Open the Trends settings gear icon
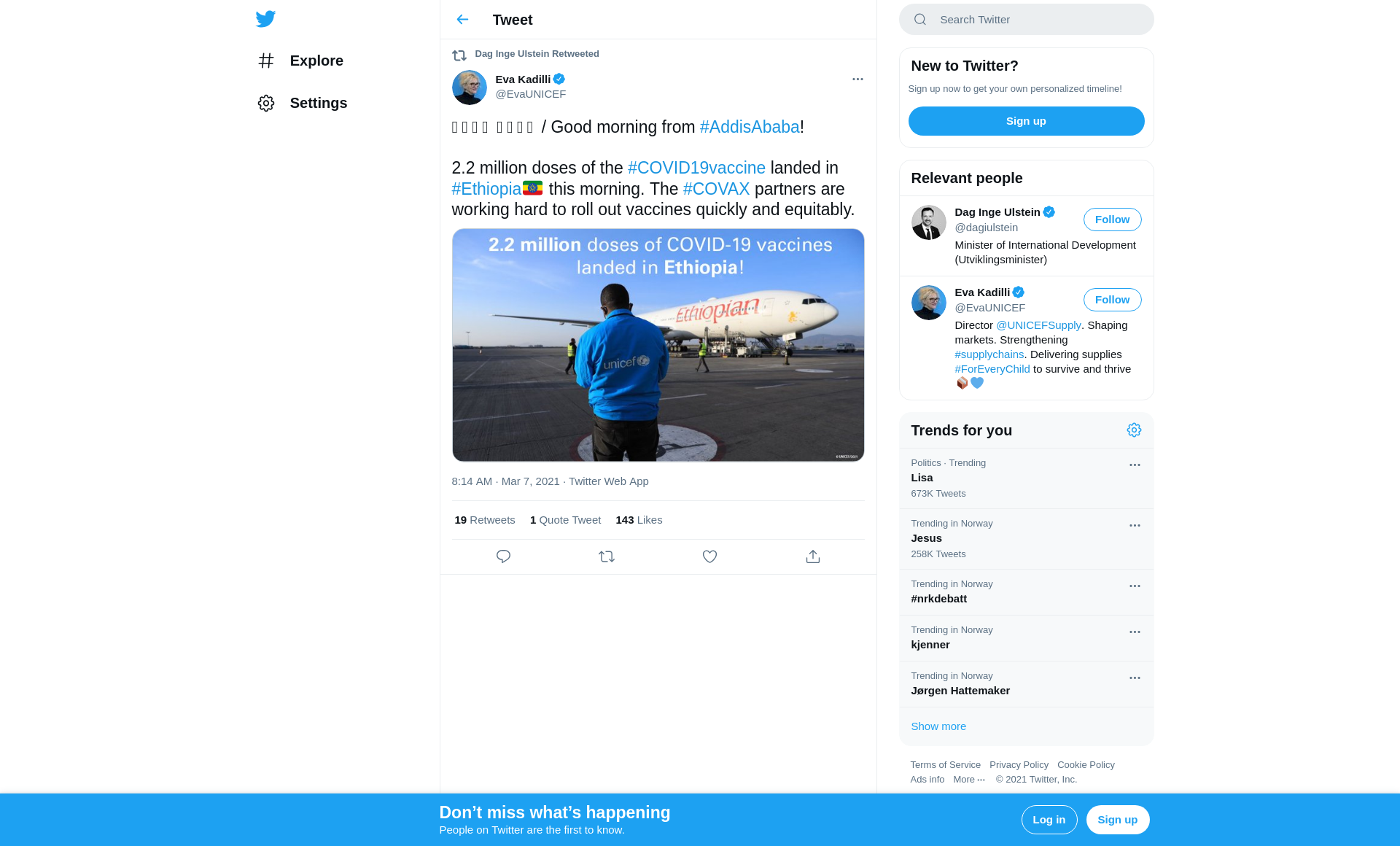1400x846 pixels. [1134, 430]
